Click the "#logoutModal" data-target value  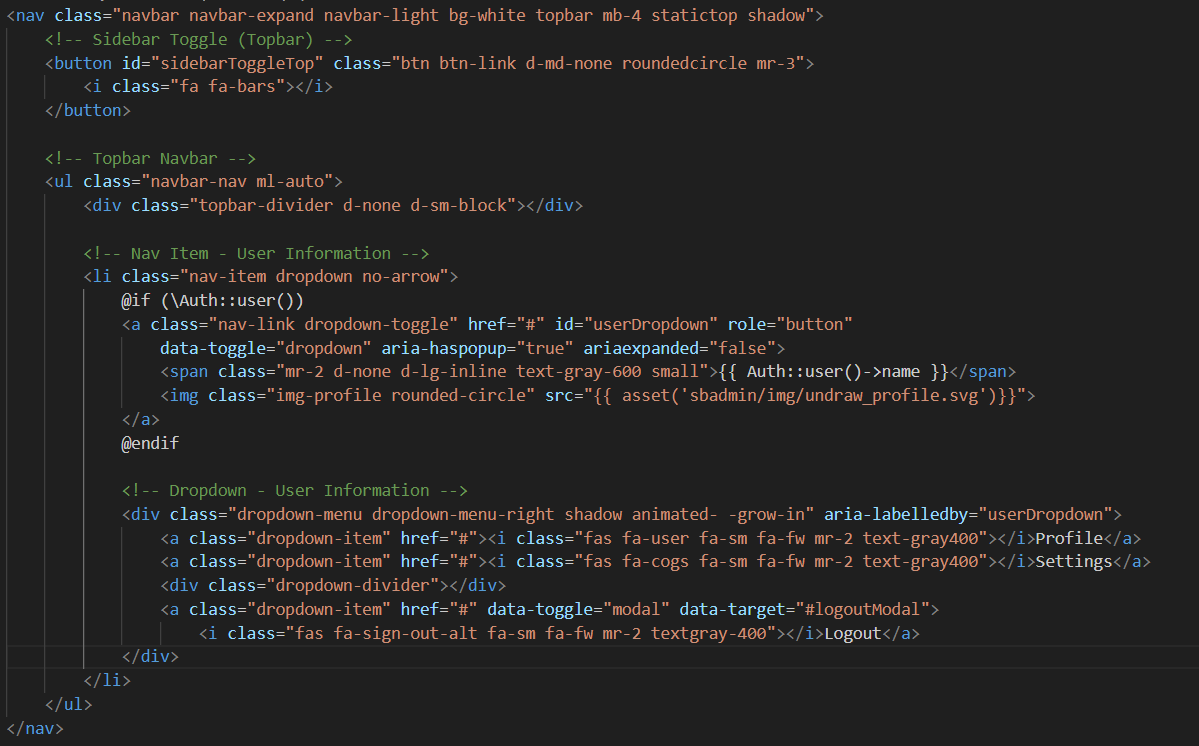tap(864, 609)
